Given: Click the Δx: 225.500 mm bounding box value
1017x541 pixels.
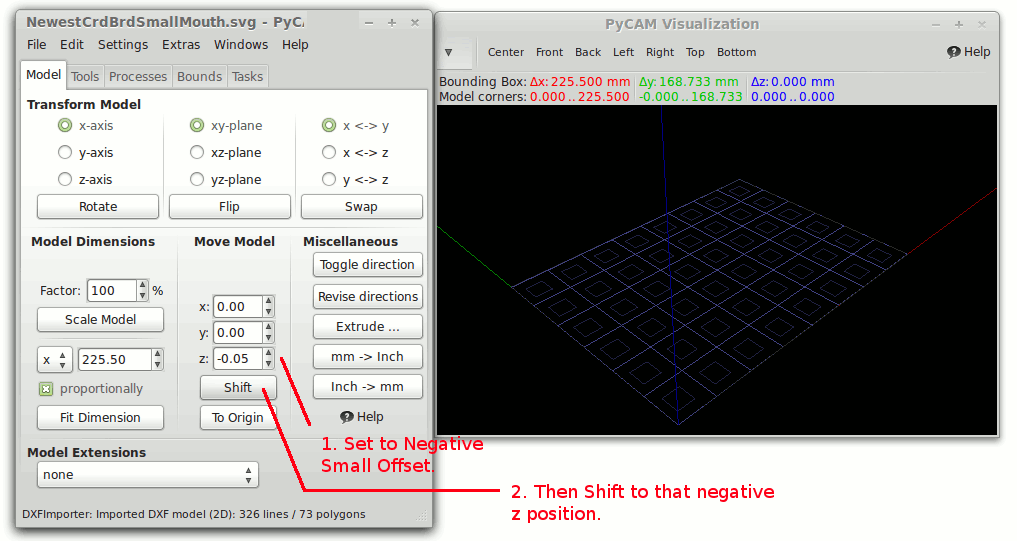Looking at the screenshot, I should coord(580,82).
